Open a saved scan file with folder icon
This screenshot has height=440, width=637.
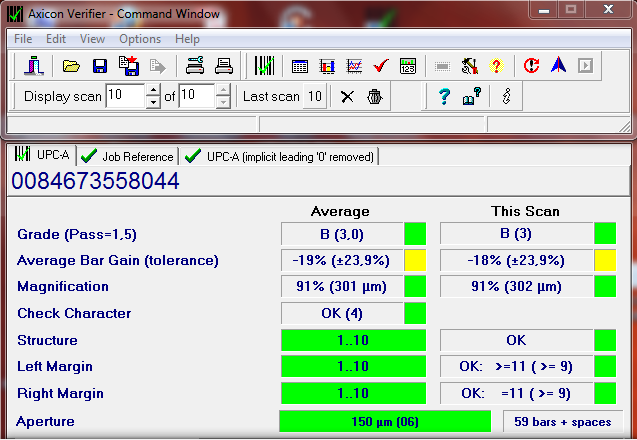(71, 65)
